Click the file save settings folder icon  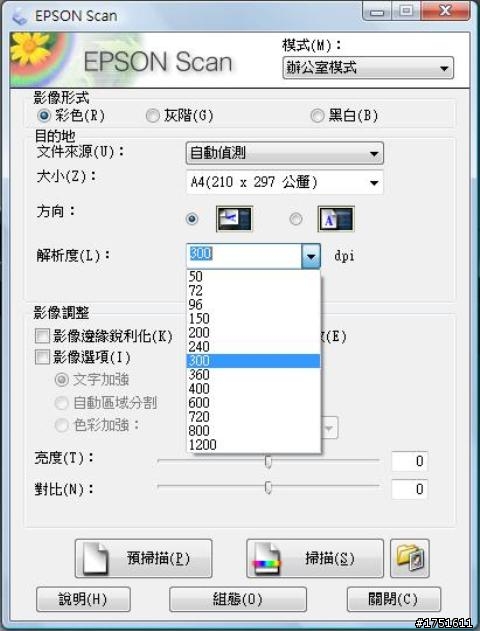[x=410, y=559]
